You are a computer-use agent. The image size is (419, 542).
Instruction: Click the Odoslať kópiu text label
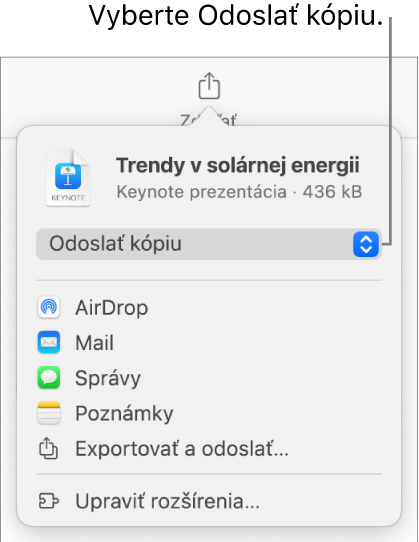coord(115,244)
